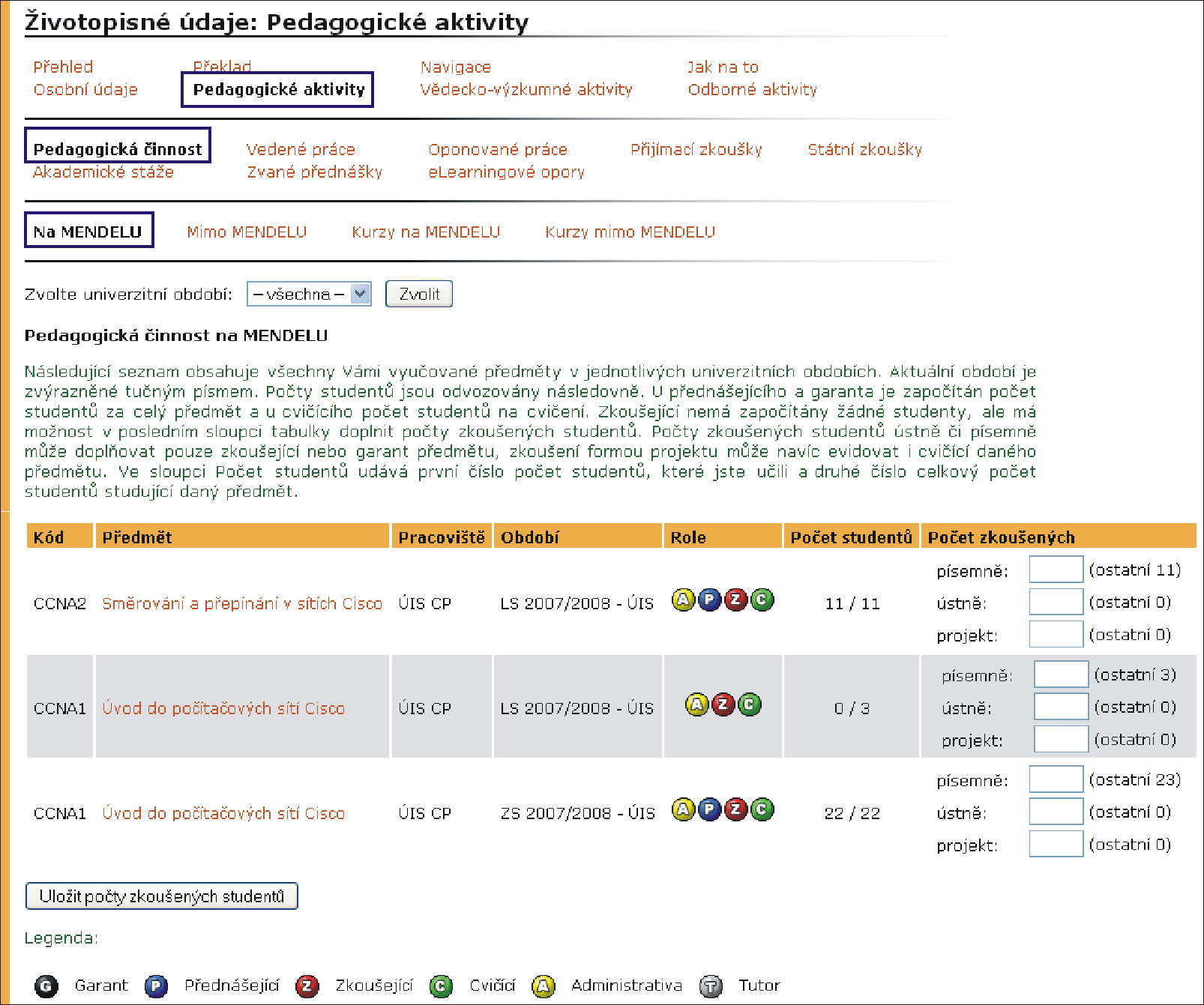Click ústně field in ZS 2007/2008 CCNA1 row
The width and height of the screenshot is (1204, 1005).
pyautogui.click(x=1056, y=812)
